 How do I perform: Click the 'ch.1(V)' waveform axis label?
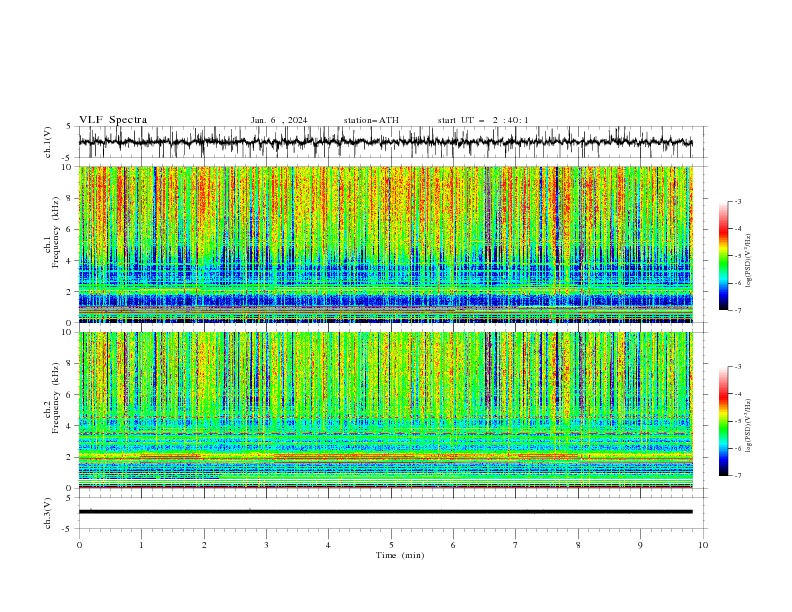48,142
